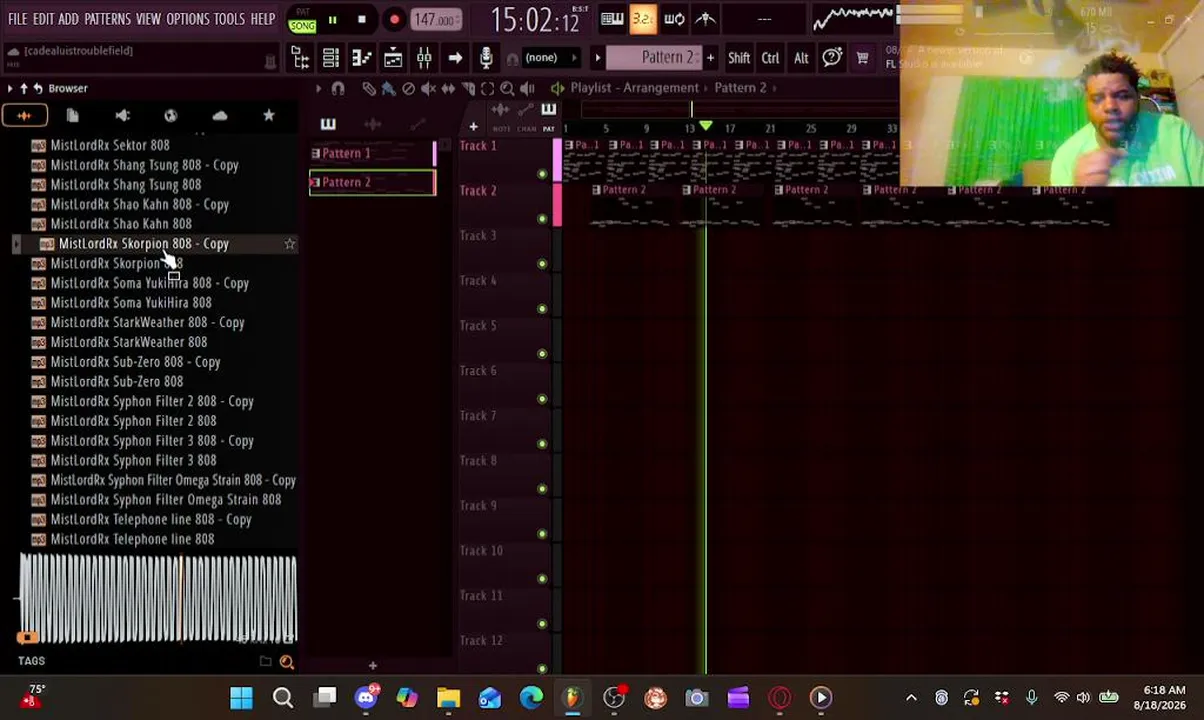Viewport: 1204px width, 720px height.
Task: Mute Track 5 with its green dot
Action: 542,354
